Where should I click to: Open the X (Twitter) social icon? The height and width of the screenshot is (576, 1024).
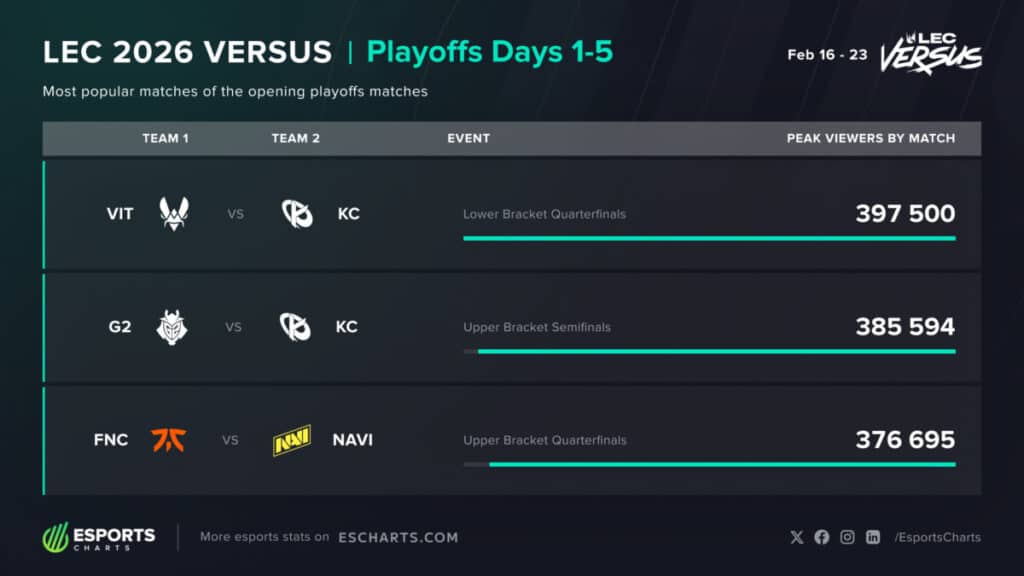797,537
